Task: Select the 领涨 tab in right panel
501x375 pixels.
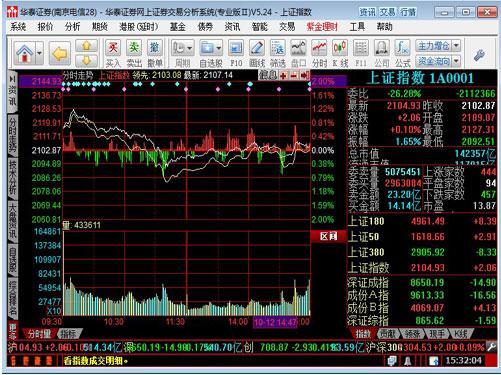Action: pos(412,333)
